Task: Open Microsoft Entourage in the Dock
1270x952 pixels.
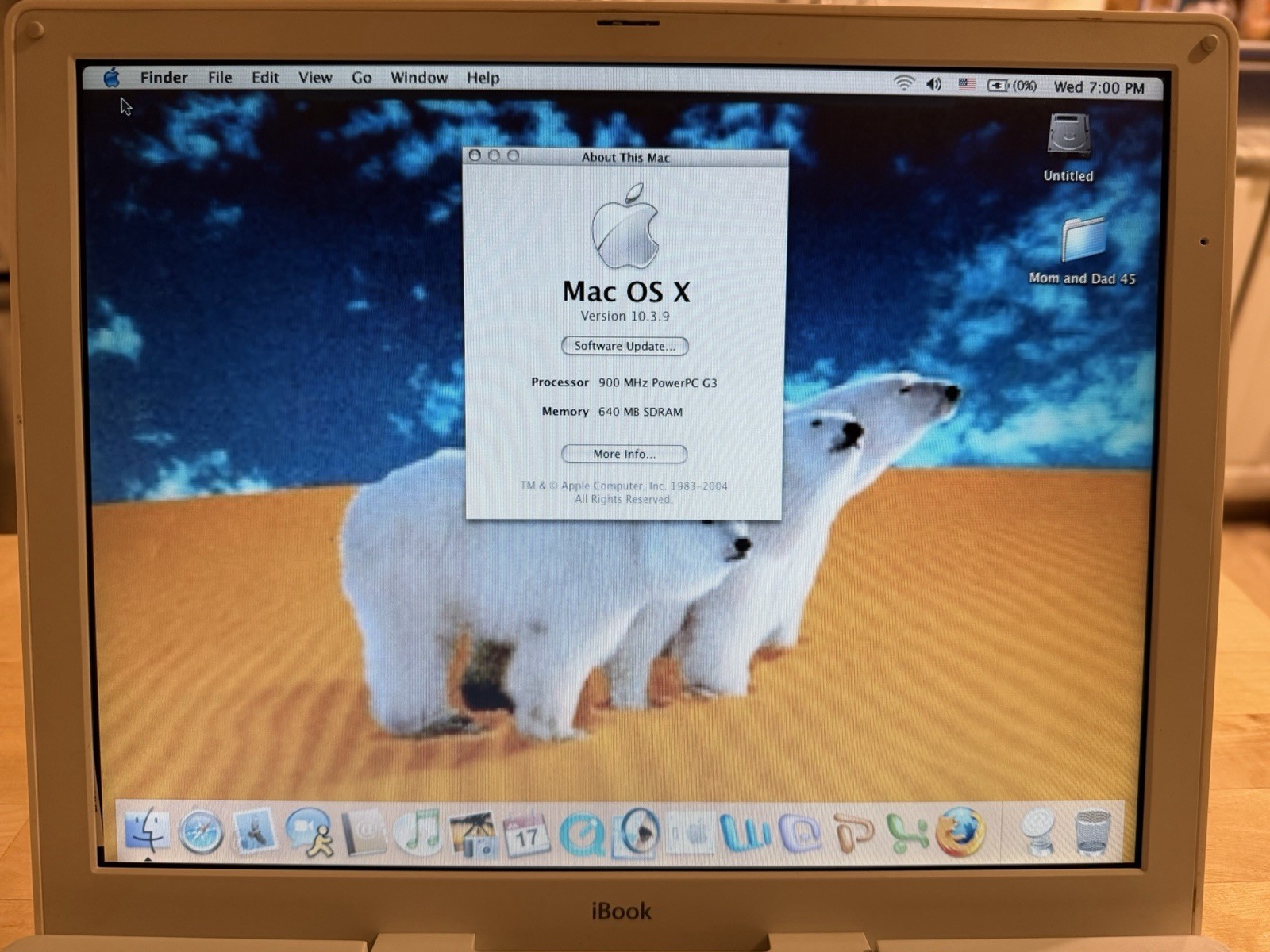Action: [799, 833]
